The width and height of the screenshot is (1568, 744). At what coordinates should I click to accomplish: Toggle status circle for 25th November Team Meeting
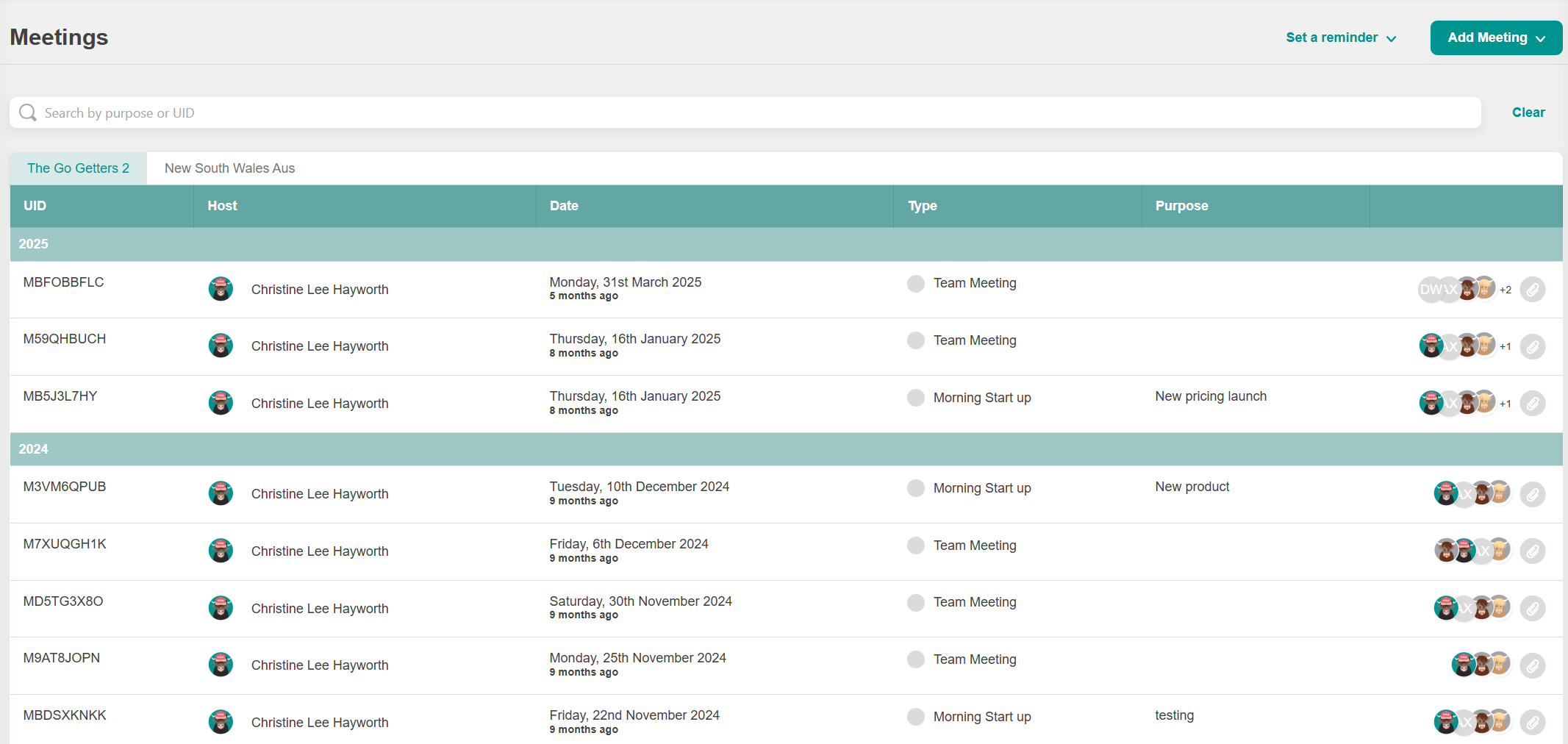point(915,659)
